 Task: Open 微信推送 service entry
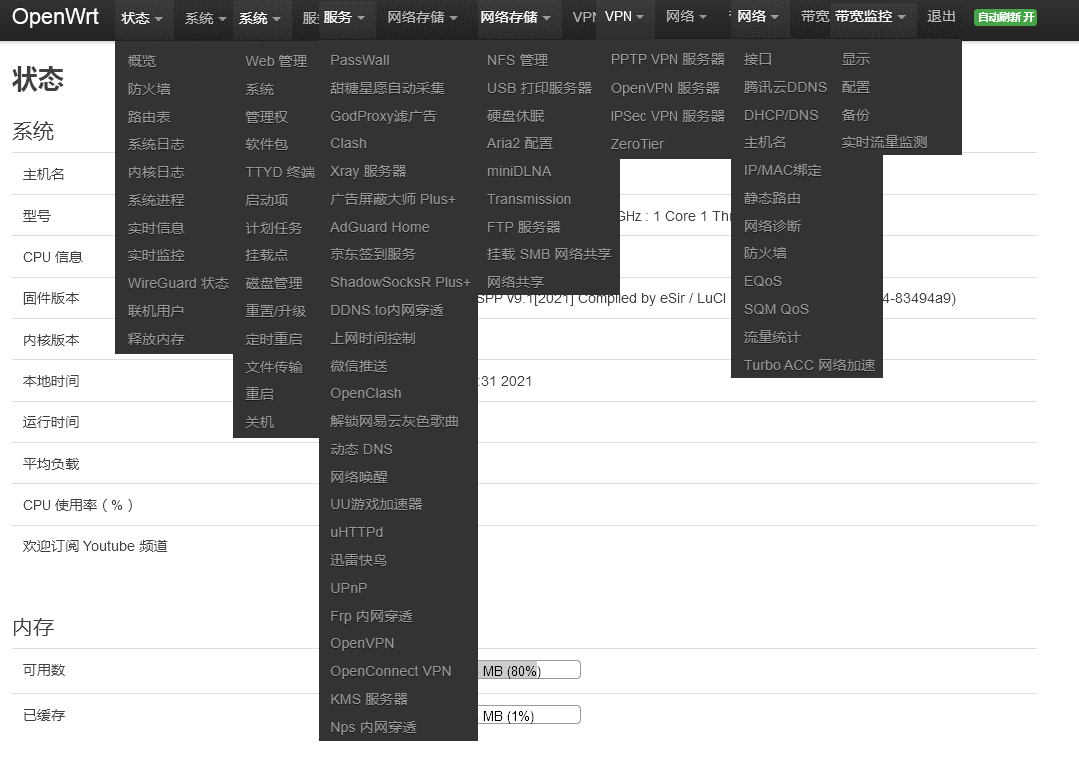359,366
